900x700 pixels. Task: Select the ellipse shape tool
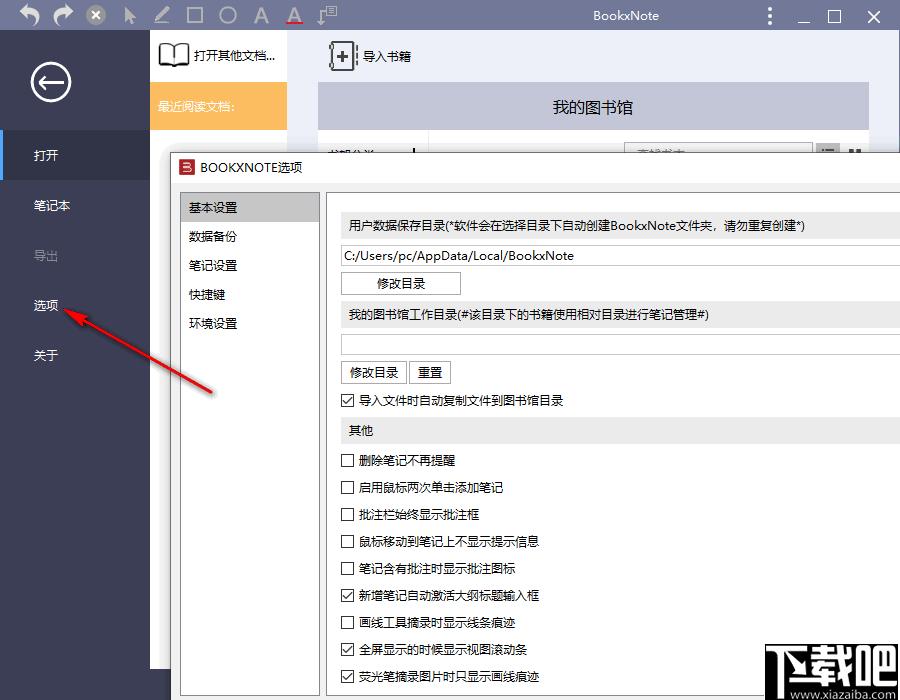click(228, 15)
